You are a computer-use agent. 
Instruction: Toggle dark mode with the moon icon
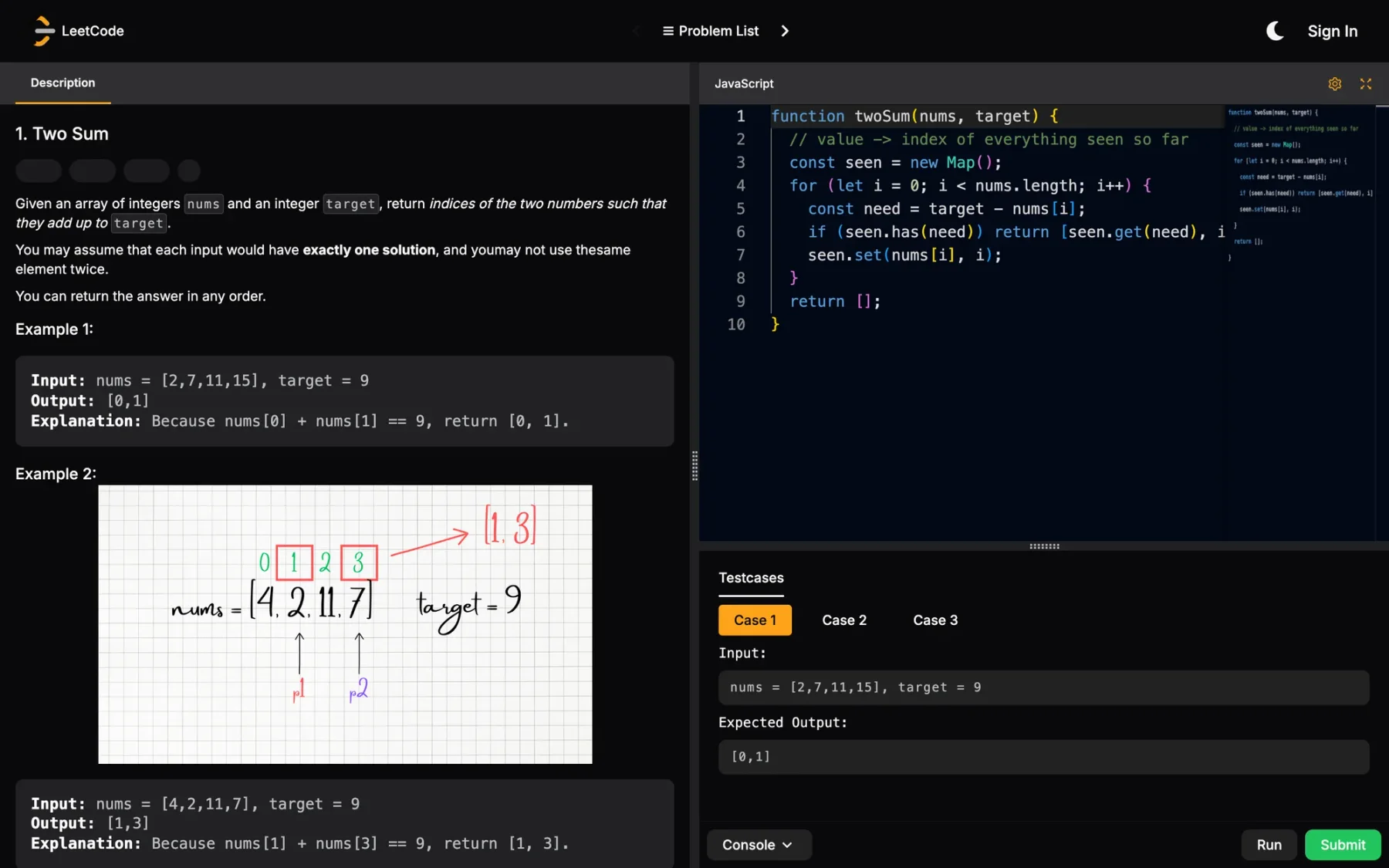tap(1275, 31)
